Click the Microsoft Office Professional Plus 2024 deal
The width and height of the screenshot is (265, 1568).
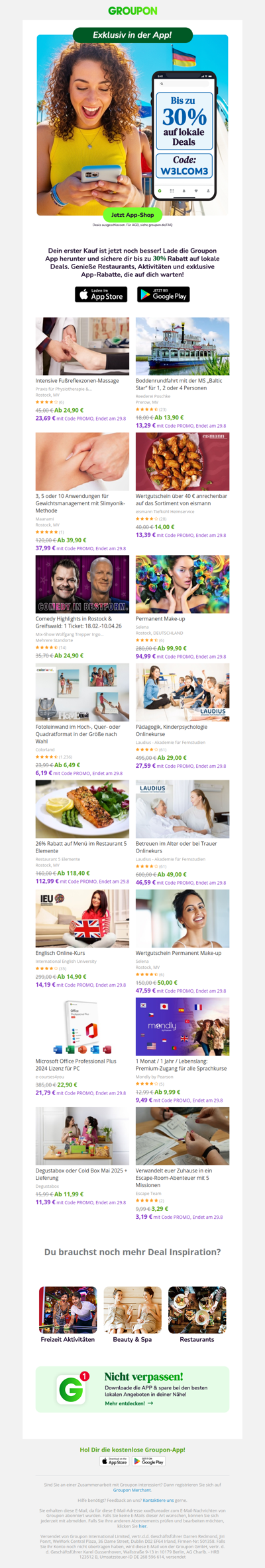click(x=82, y=1027)
